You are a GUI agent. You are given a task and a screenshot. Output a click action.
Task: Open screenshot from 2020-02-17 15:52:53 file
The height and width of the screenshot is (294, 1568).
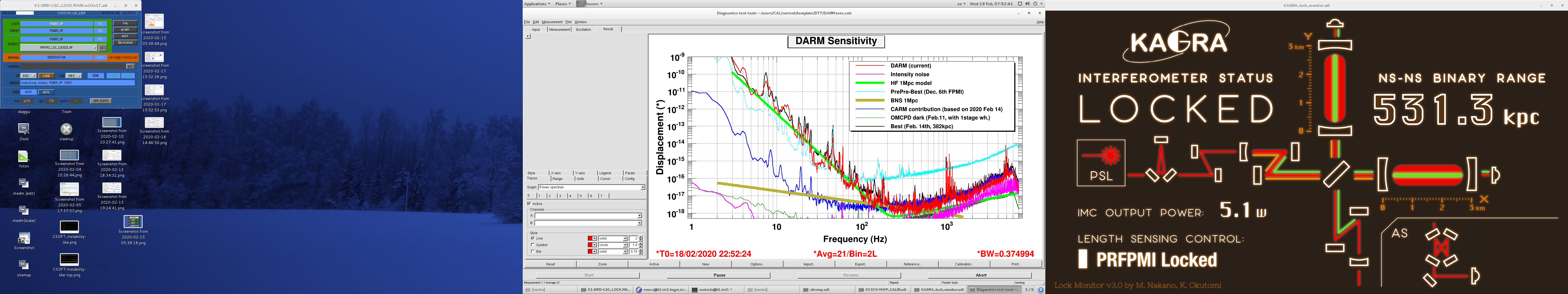[155, 90]
